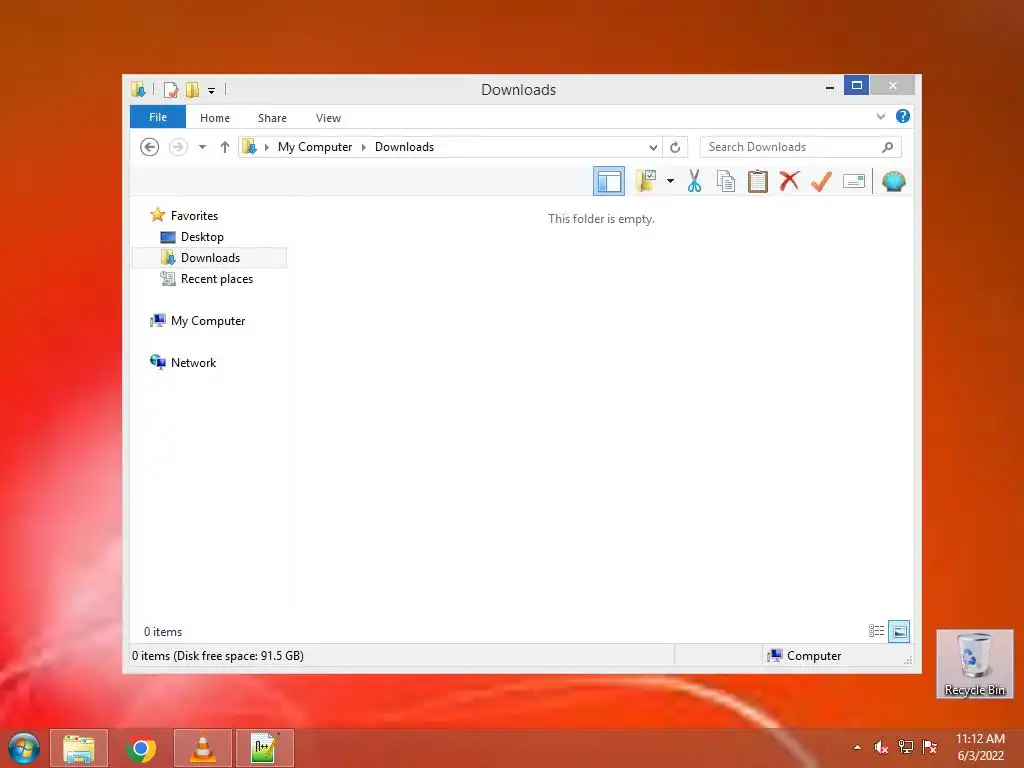
Task: Open the folder options toolbar icon
Action: (646, 181)
